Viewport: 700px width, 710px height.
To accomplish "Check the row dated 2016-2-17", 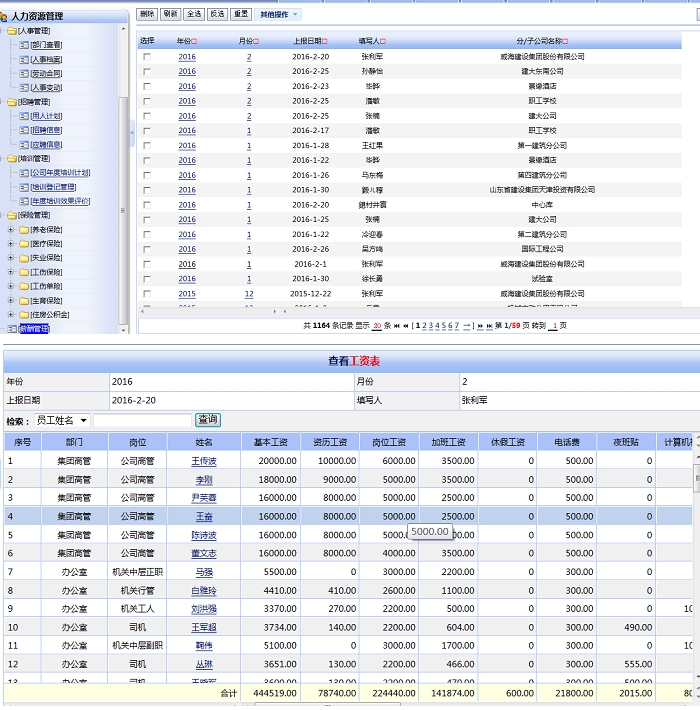I will [x=147, y=131].
